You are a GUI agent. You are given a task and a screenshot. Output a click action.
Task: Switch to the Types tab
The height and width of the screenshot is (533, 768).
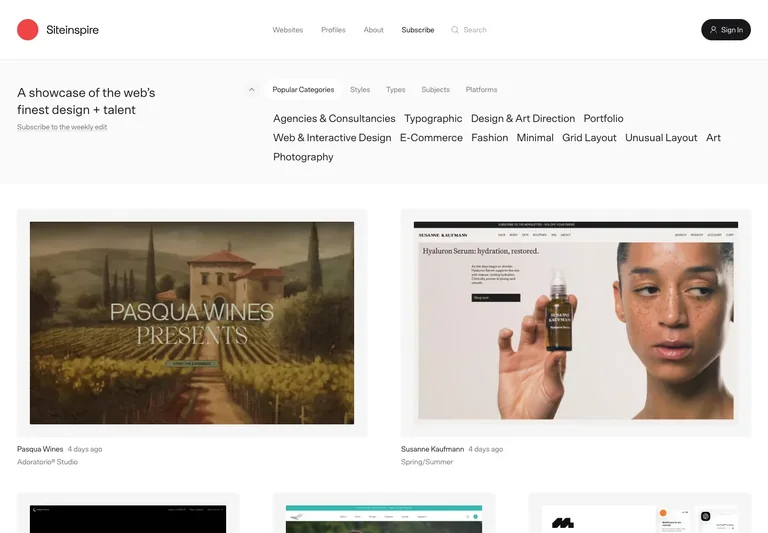395,90
